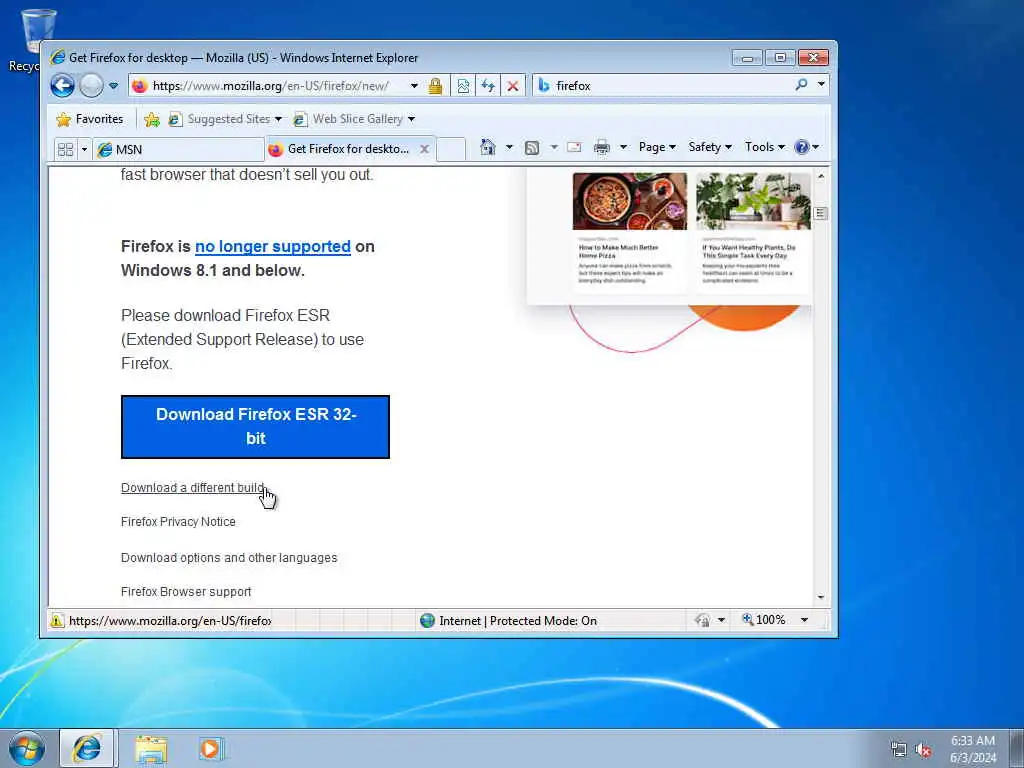Open the Tools menu

click(765, 147)
